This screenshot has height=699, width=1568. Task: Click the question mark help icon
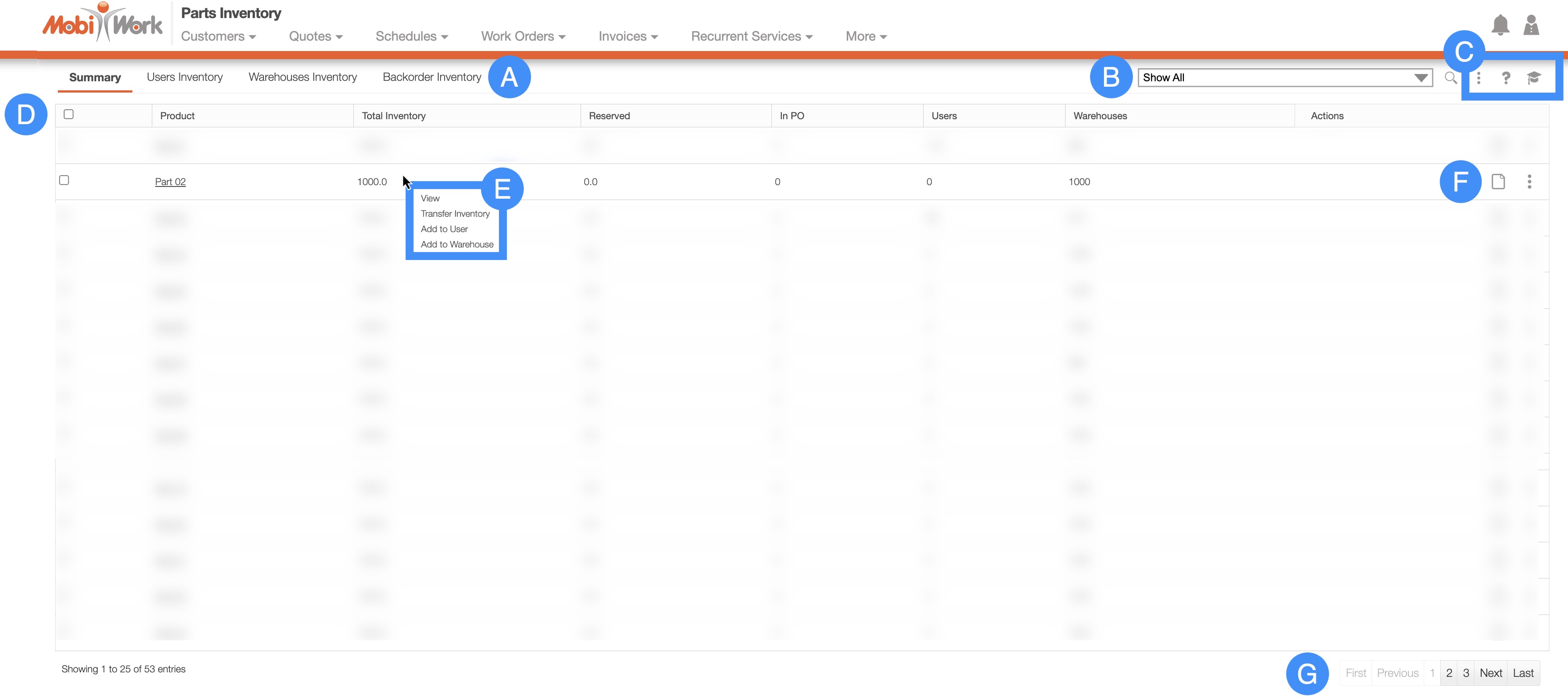click(1506, 78)
